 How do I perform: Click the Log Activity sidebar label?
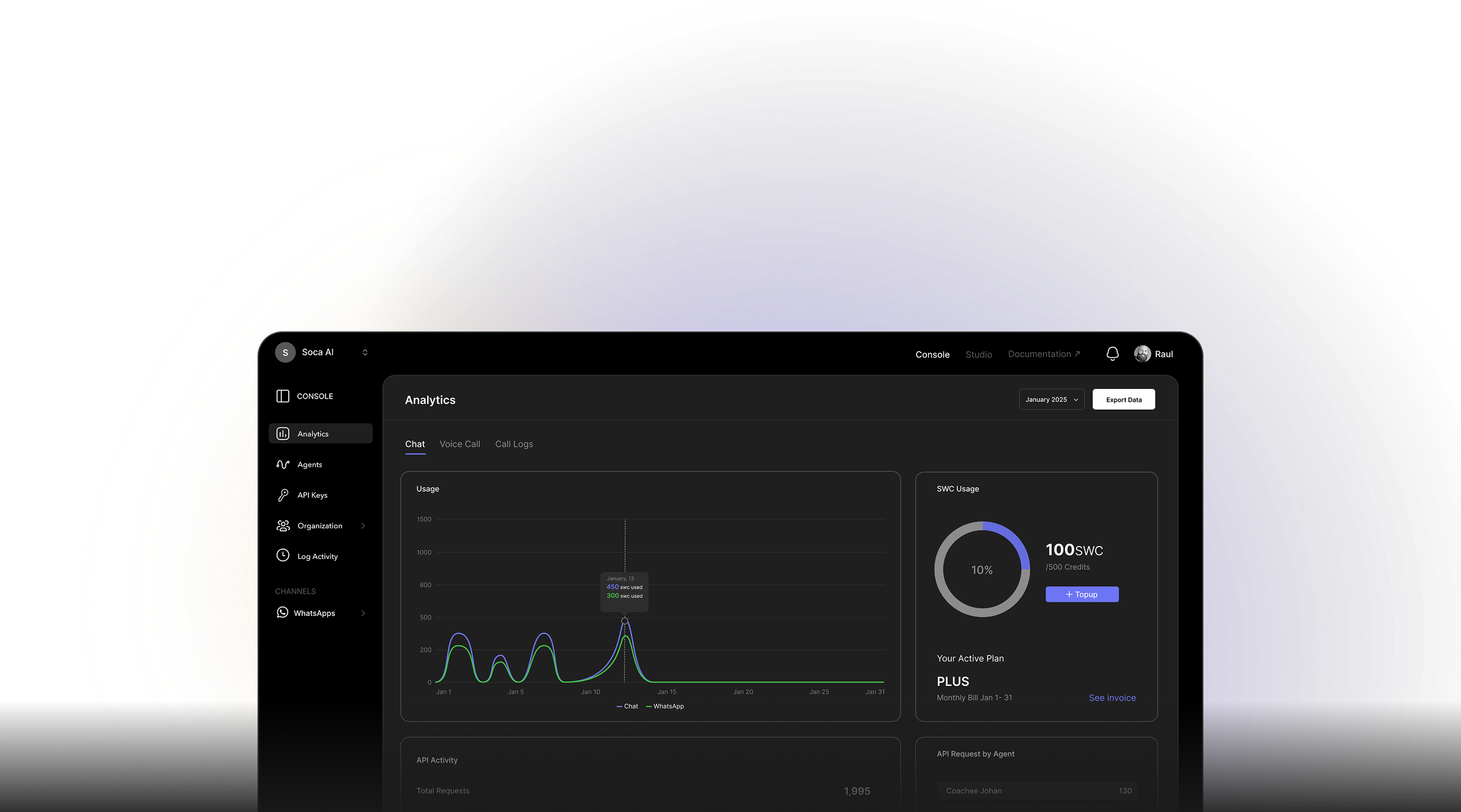point(318,556)
